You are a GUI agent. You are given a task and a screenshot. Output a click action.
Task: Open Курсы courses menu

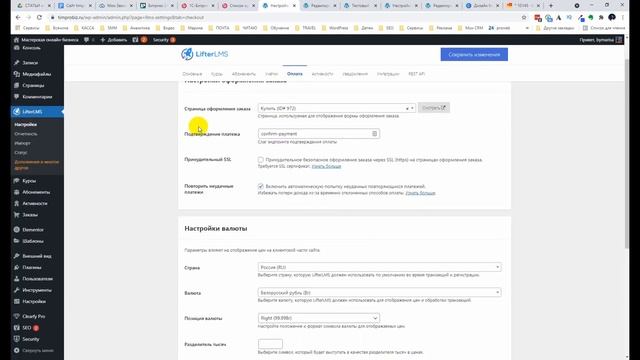tap(29, 181)
